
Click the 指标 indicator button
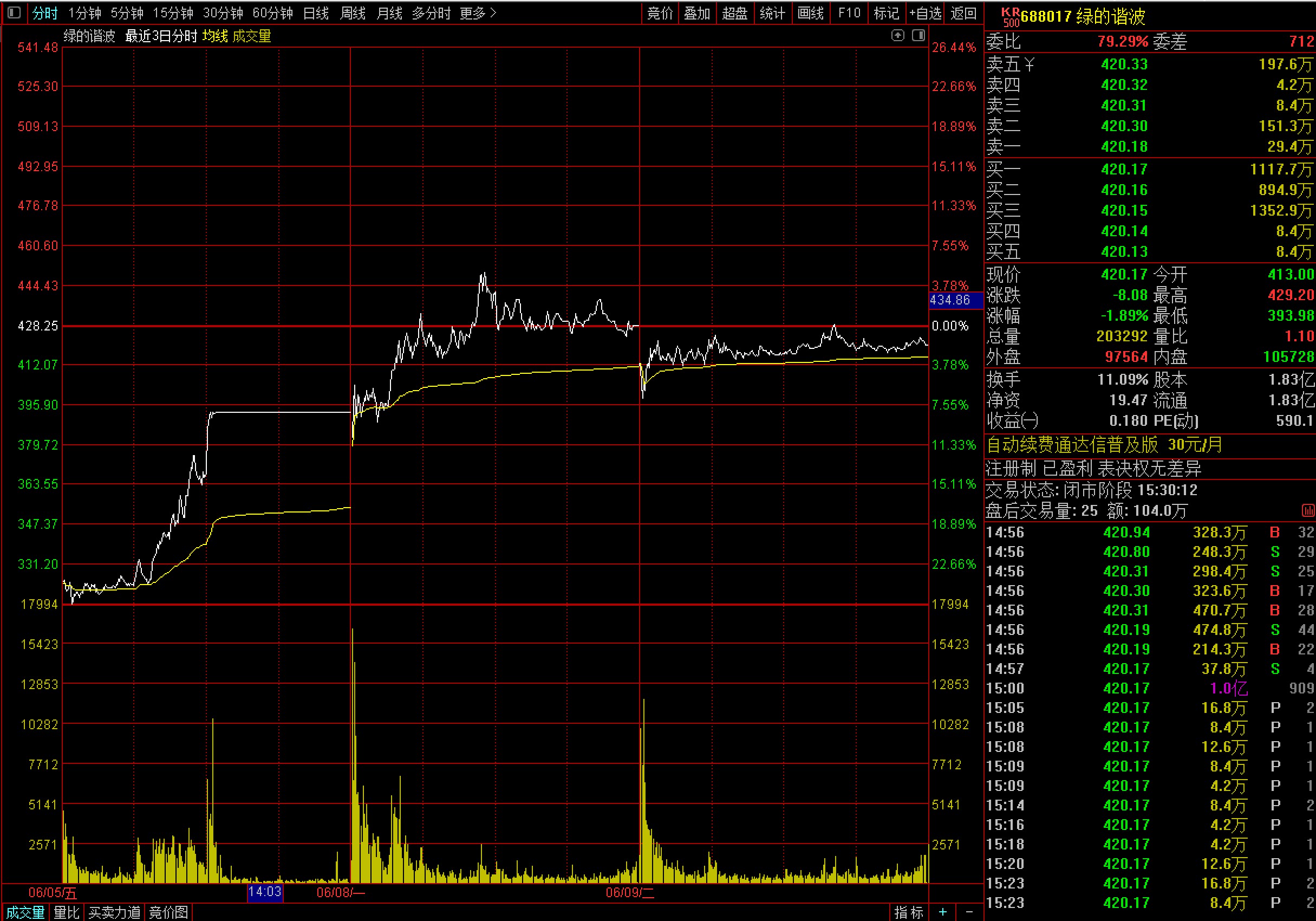909,912
